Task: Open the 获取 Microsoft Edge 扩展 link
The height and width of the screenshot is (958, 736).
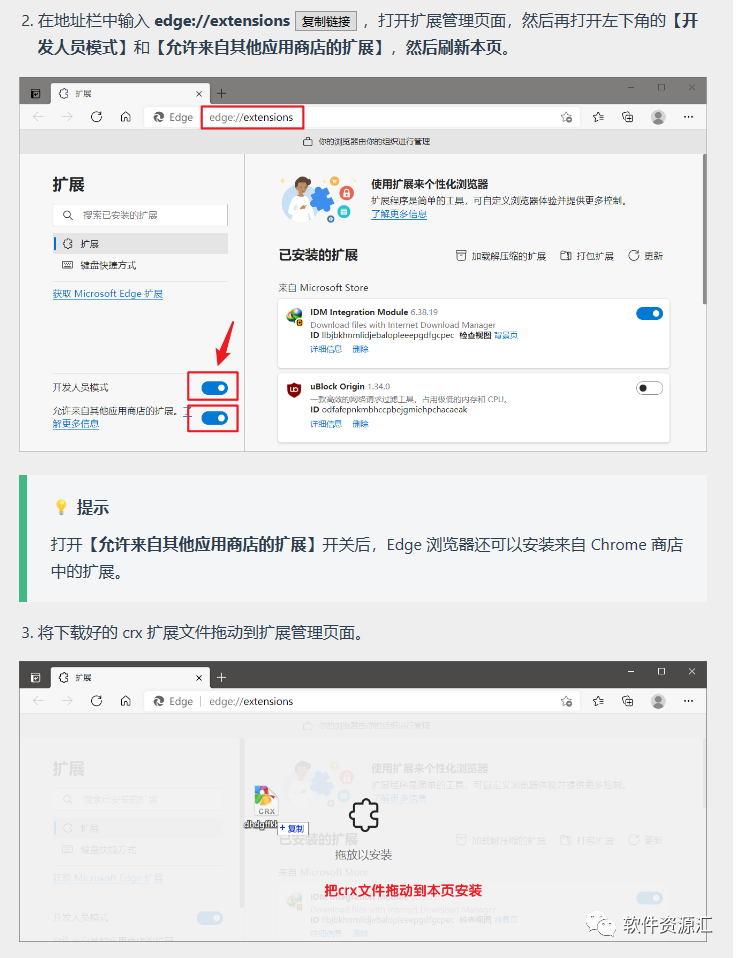Action: (107, 294)
